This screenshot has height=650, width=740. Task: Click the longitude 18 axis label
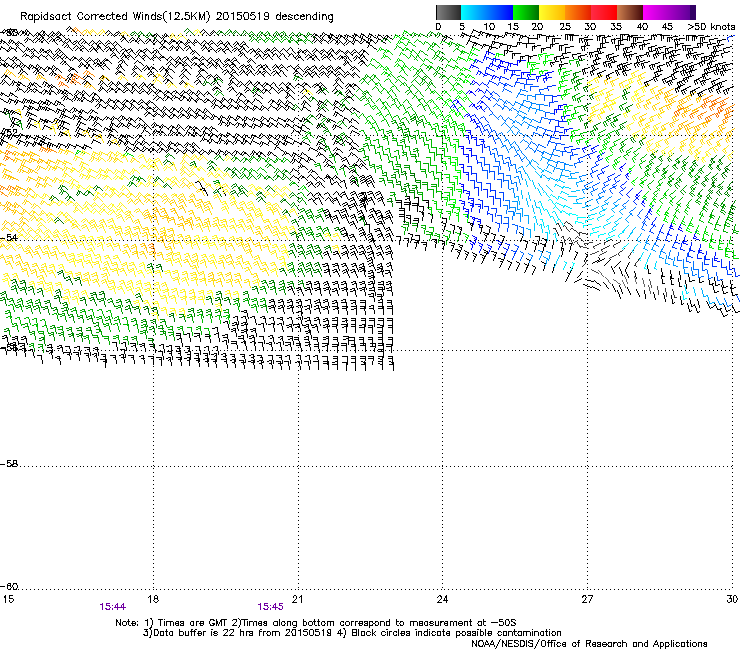(x=153, y=599)
